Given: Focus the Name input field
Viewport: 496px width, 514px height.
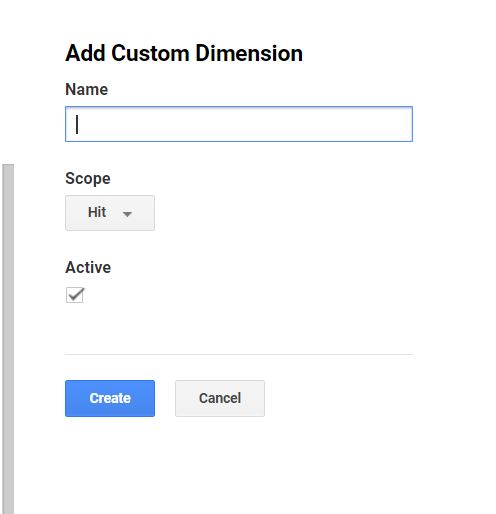Looking at the screenshot, I should click(239, 124).
